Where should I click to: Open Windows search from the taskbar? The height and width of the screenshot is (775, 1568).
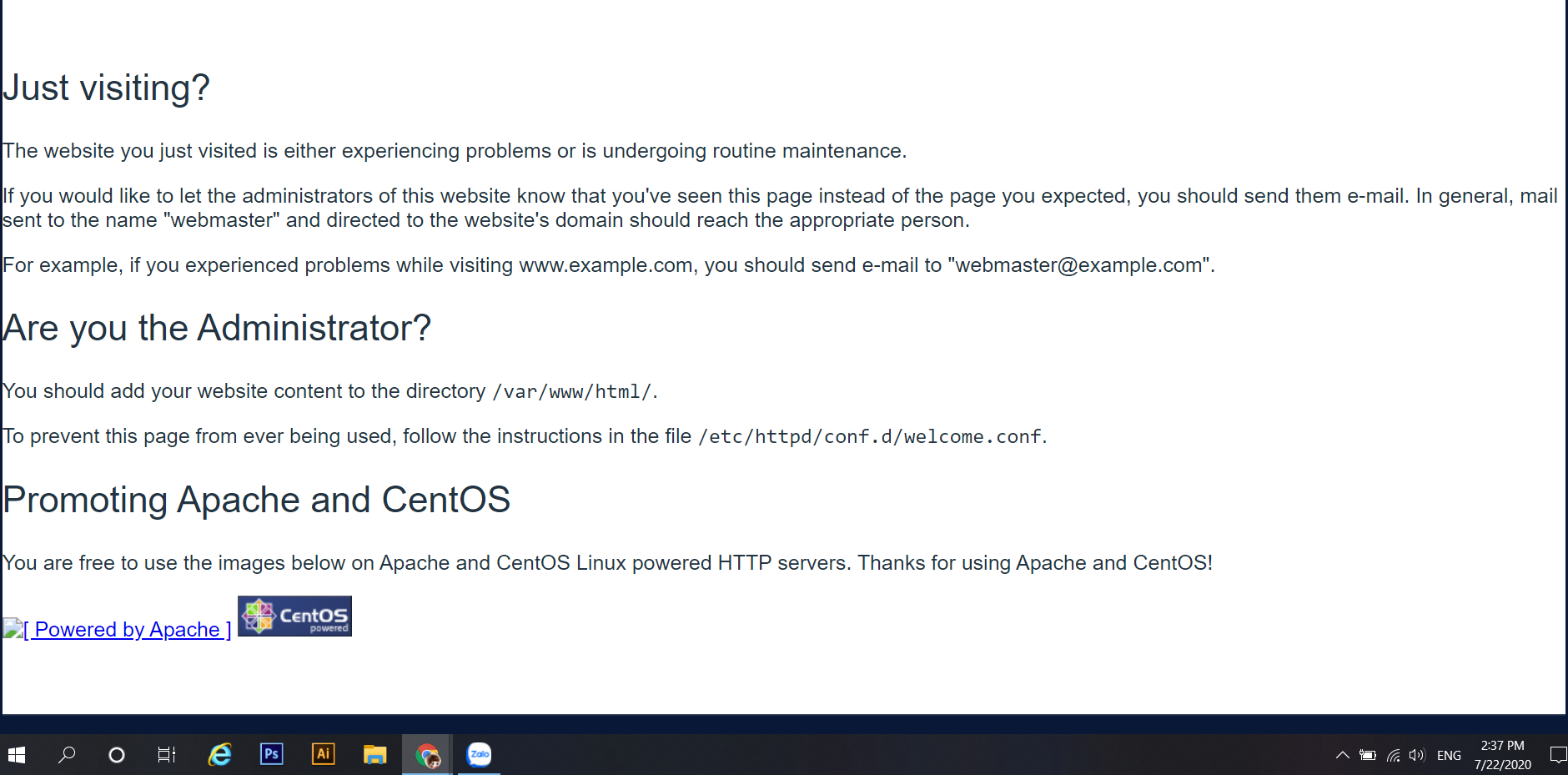pos(67,755)
